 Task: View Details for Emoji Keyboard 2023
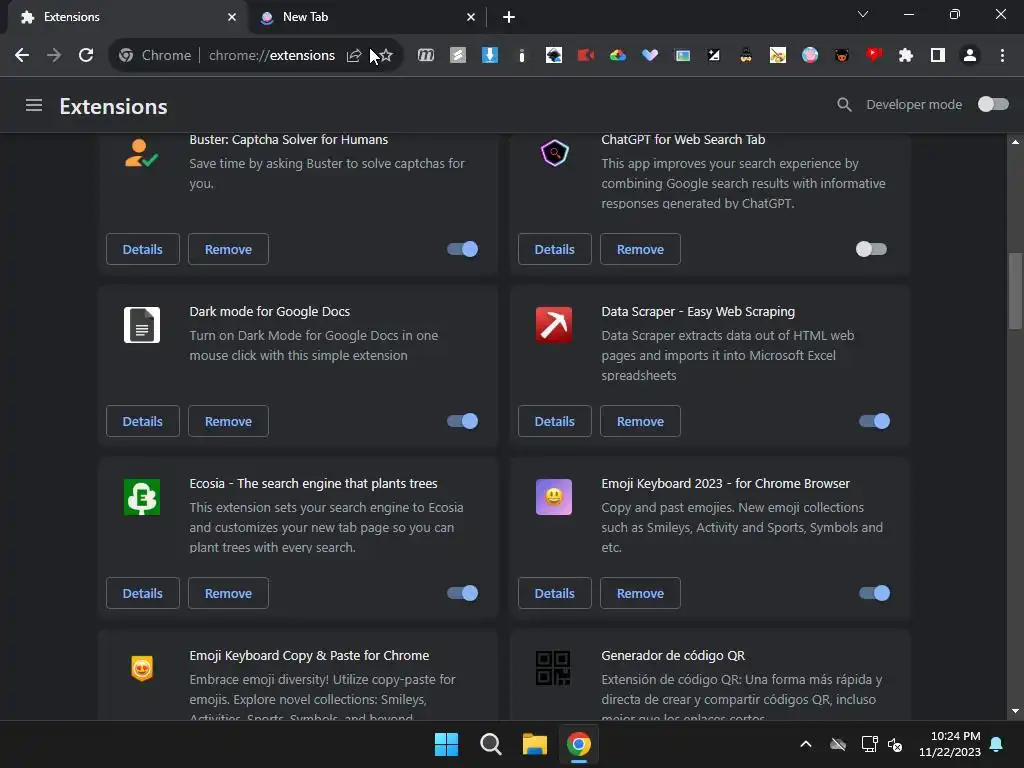pyautogui.click(x=554, y=593)
